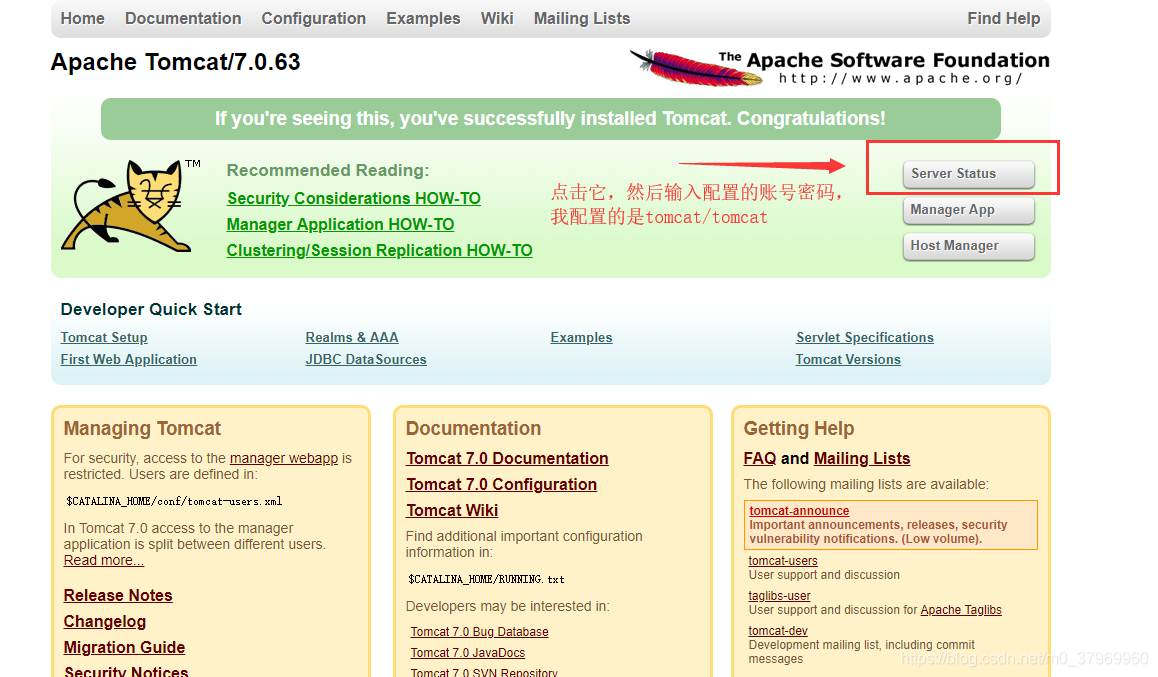This screenshot has width=1158, height=677.
Task: Open Release Notes link
Action: coord(118,596)
